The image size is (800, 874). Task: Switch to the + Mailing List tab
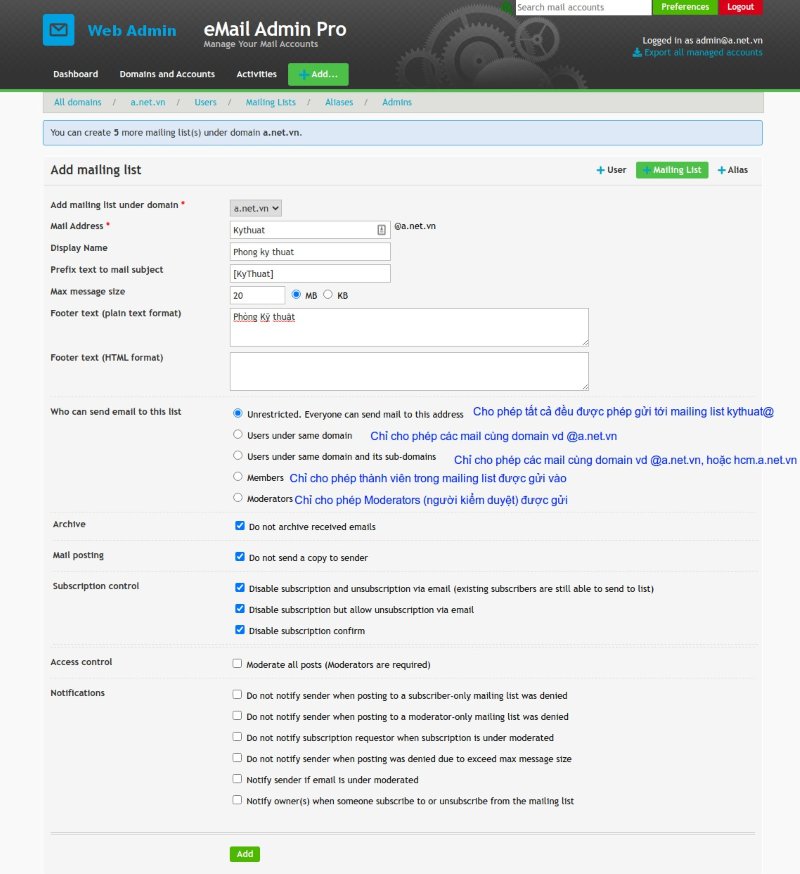(x=672, y=170)
